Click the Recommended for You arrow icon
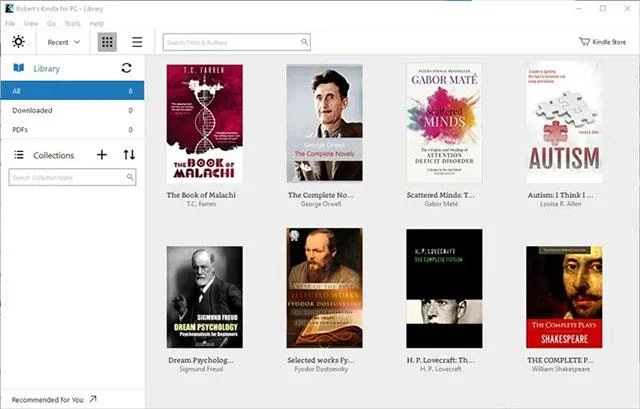 pyautogui.click(x=93, y=399)
